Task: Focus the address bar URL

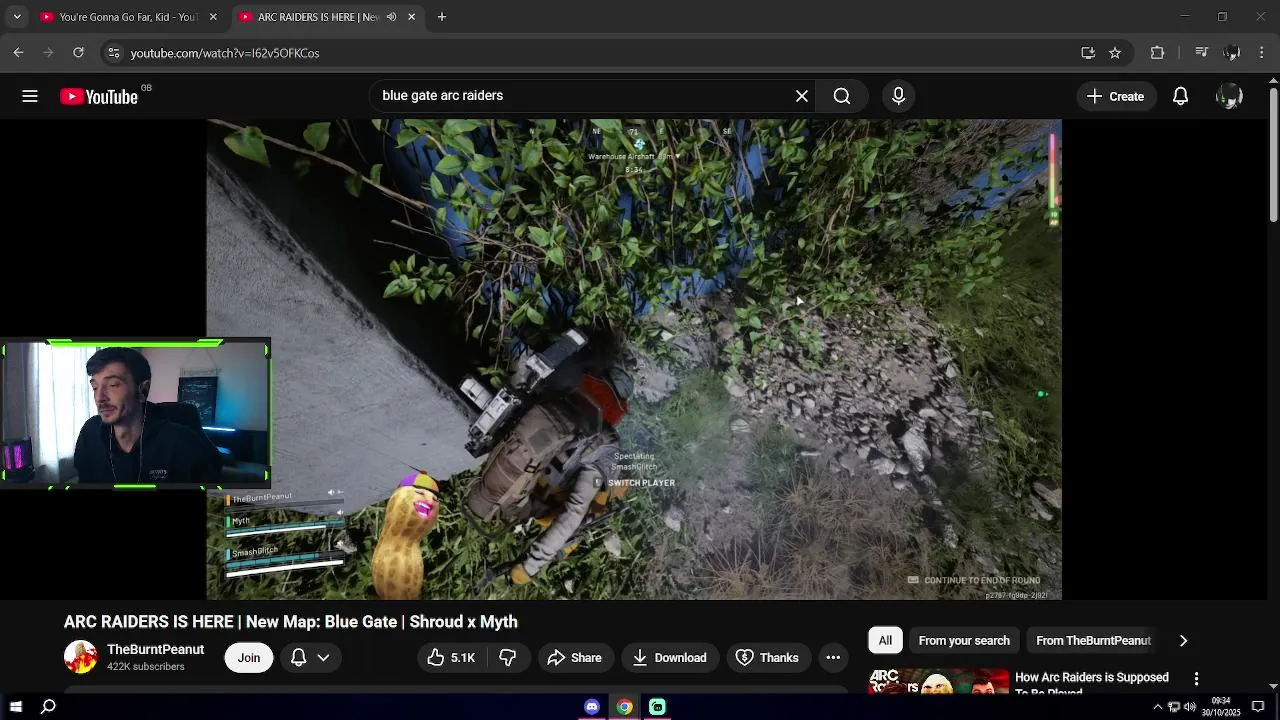Action: tap(224, 53)
